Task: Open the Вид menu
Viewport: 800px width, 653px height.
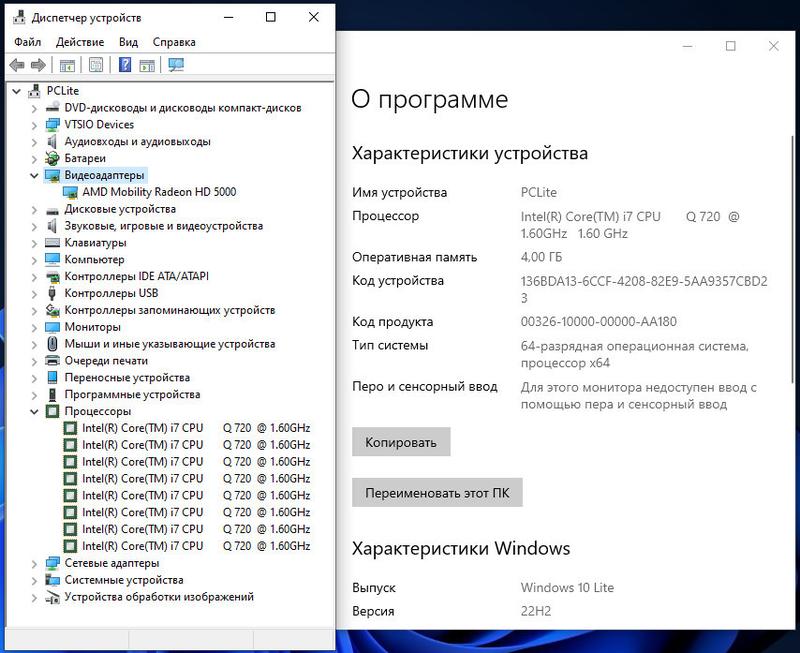Action: (x=128, y=42)
